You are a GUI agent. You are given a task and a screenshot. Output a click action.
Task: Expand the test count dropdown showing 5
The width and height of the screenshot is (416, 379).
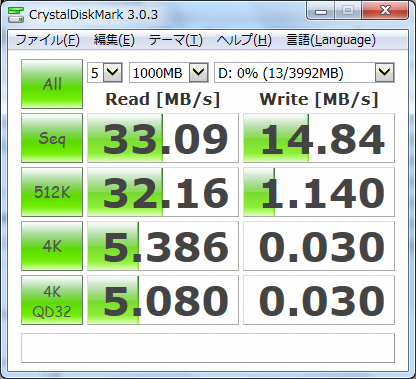[x=113, y=72]
